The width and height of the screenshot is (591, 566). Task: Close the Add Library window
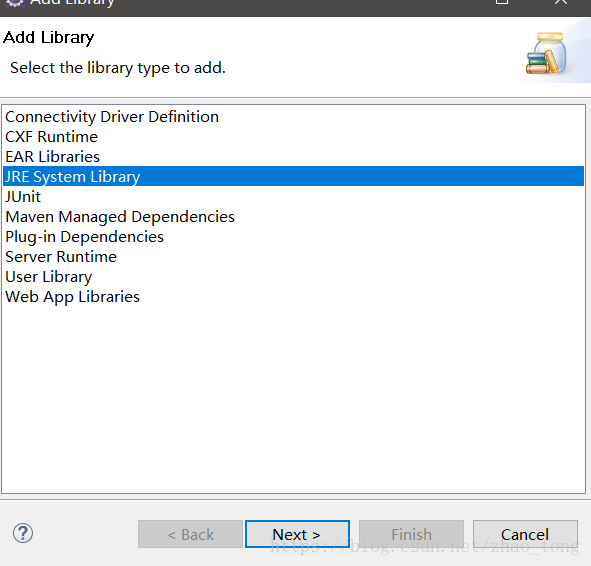click(x=561, y=2)
